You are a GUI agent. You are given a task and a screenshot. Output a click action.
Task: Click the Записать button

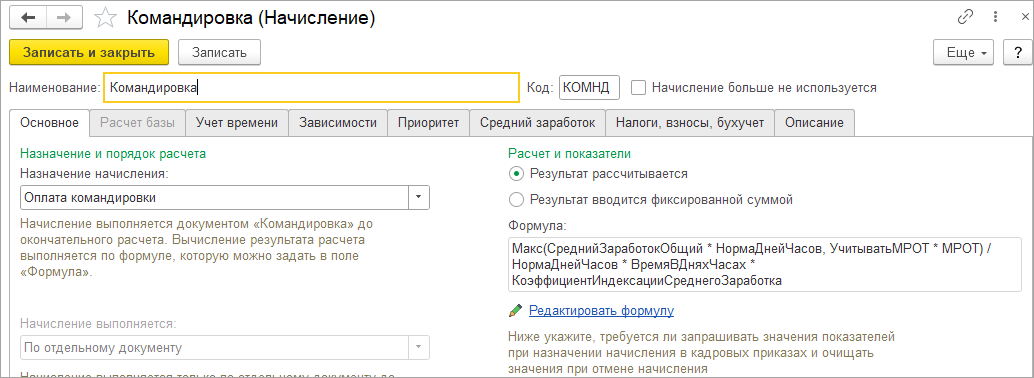pos(220,53)
